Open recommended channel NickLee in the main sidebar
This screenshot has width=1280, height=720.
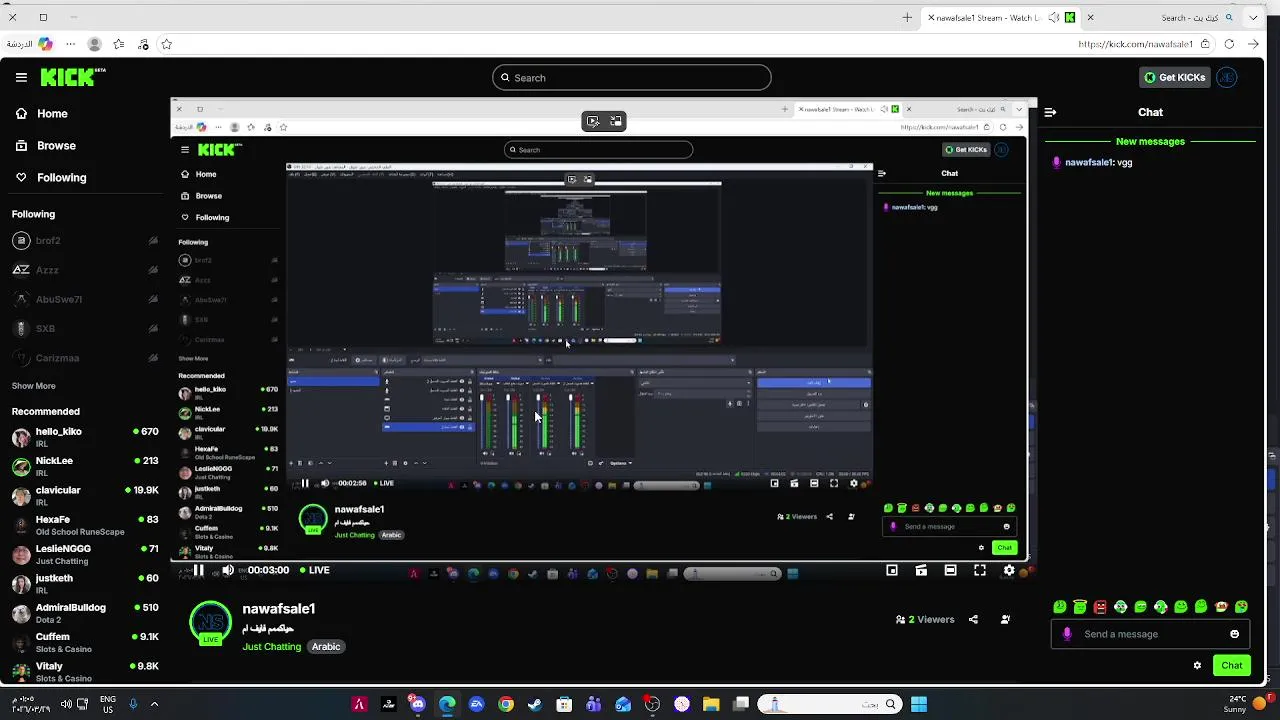(85, 466)
